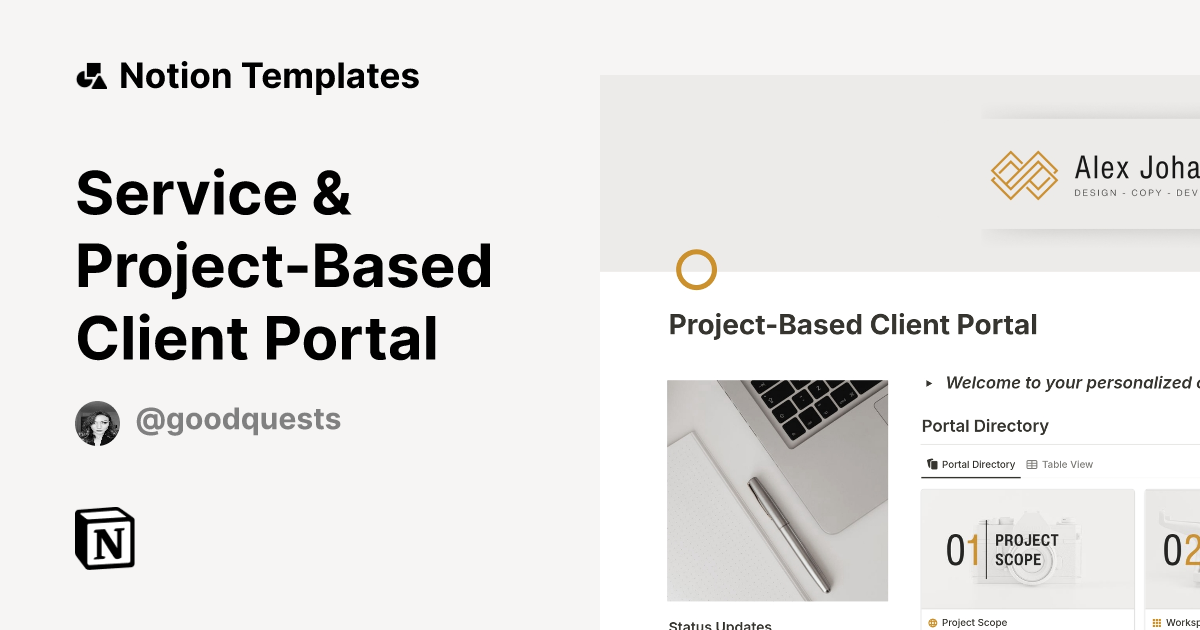Switch to the Table View tab
Viewport: 1200px width, 630px height.
pyautogui.click(x=1067, y=464)
